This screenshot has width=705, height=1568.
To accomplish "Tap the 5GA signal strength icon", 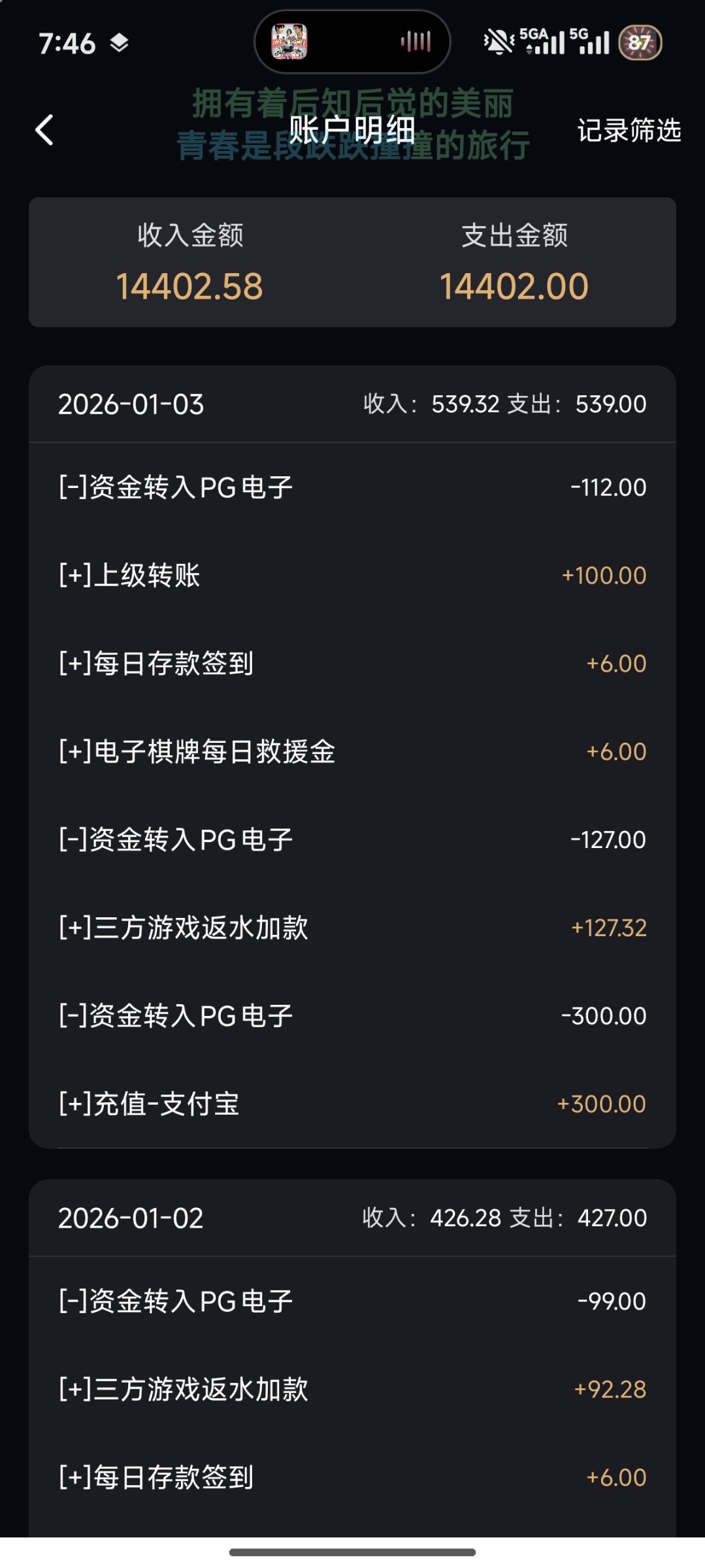I will click(542, 42).
